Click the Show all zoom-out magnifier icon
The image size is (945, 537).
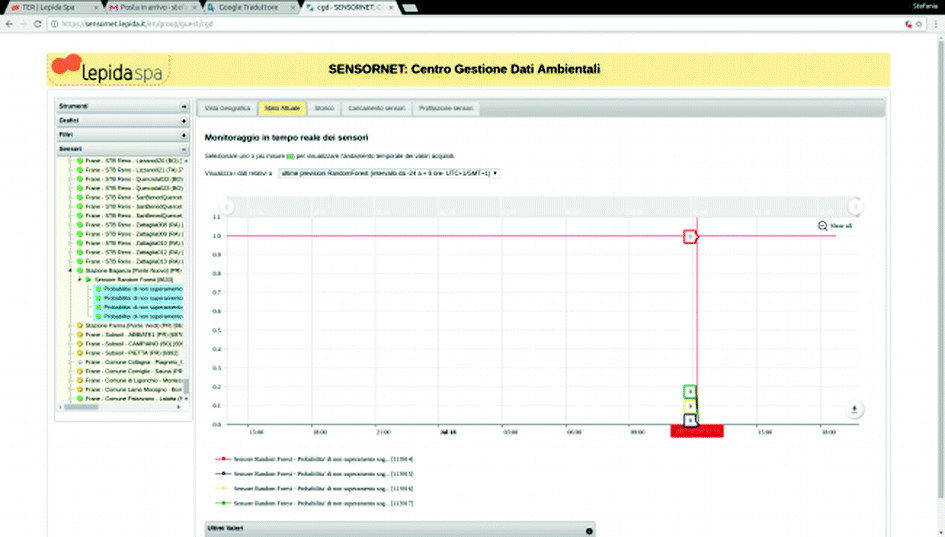point(822,226)
